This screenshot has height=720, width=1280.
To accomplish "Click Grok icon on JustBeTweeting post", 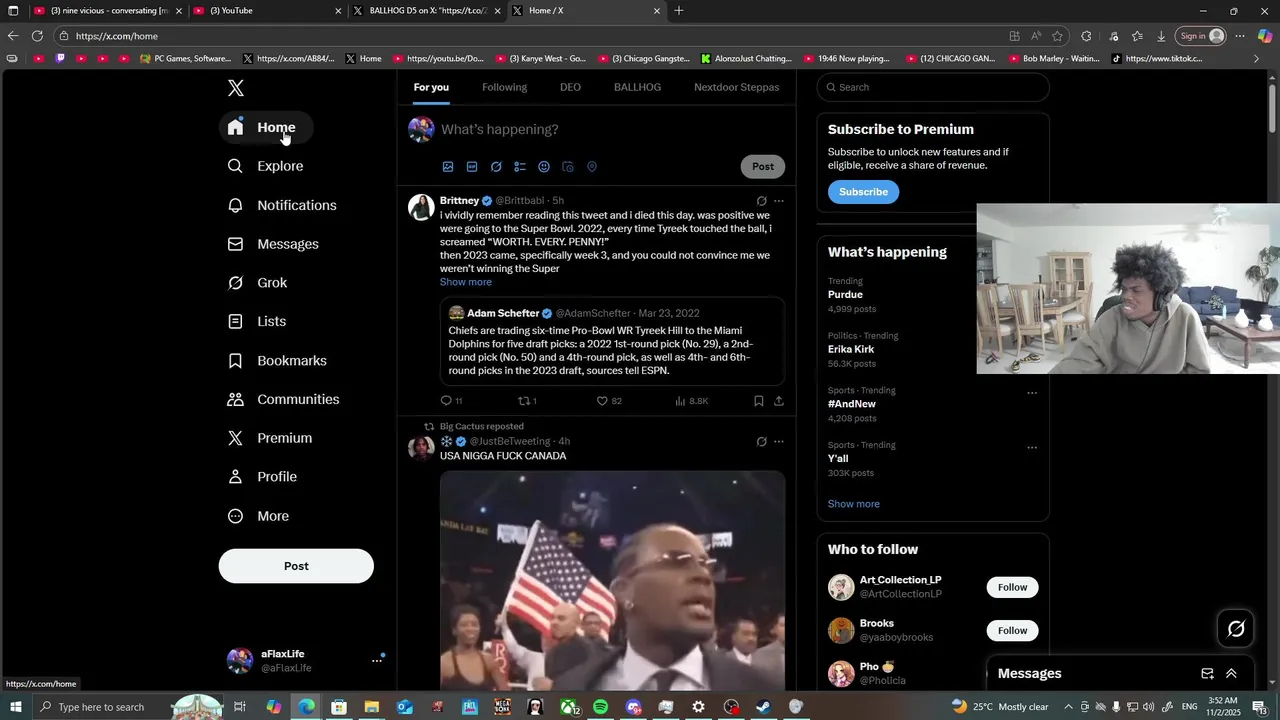I will 761,442.
